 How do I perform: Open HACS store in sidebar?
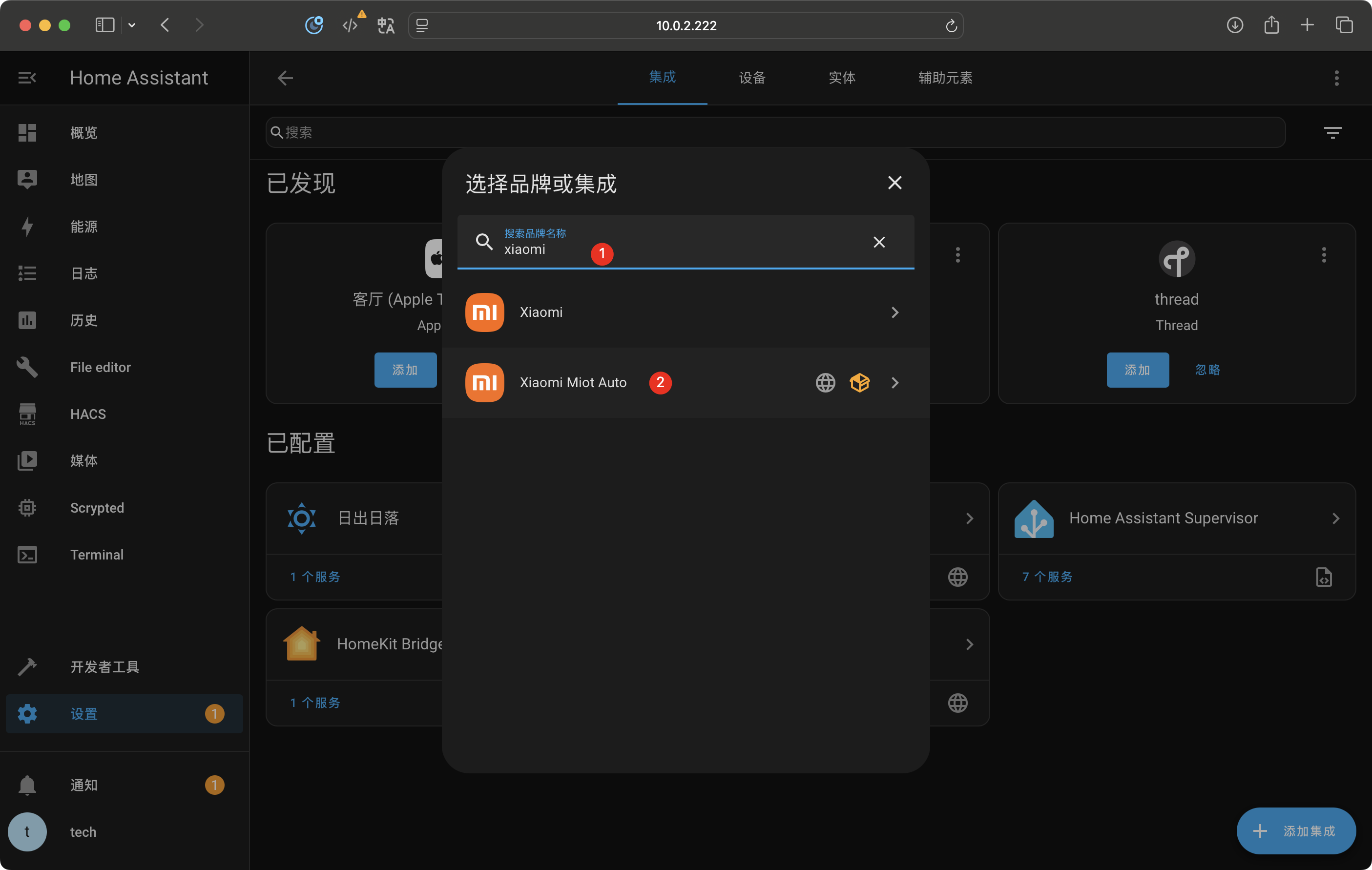[124, 414]
